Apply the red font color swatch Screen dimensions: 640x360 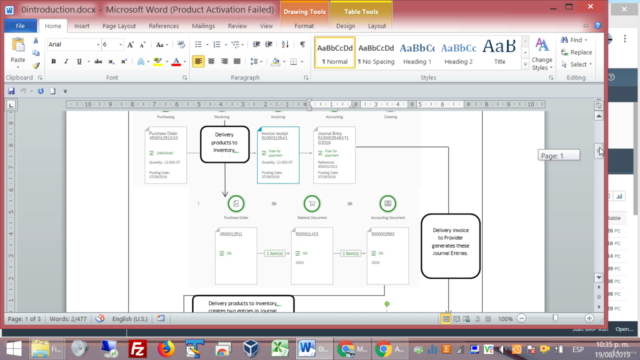point(176,62)
